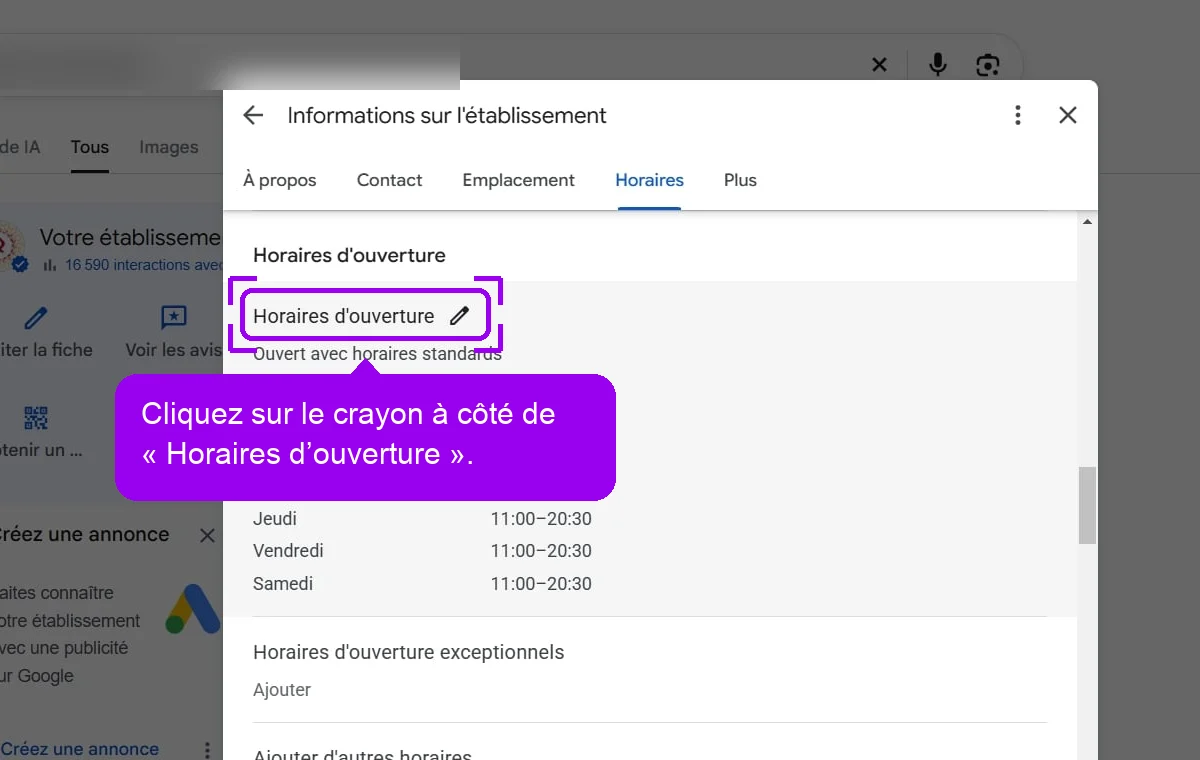This screenshot has height=760, width=1200.
Task: Select the Horaires tab
Action: 649,180
